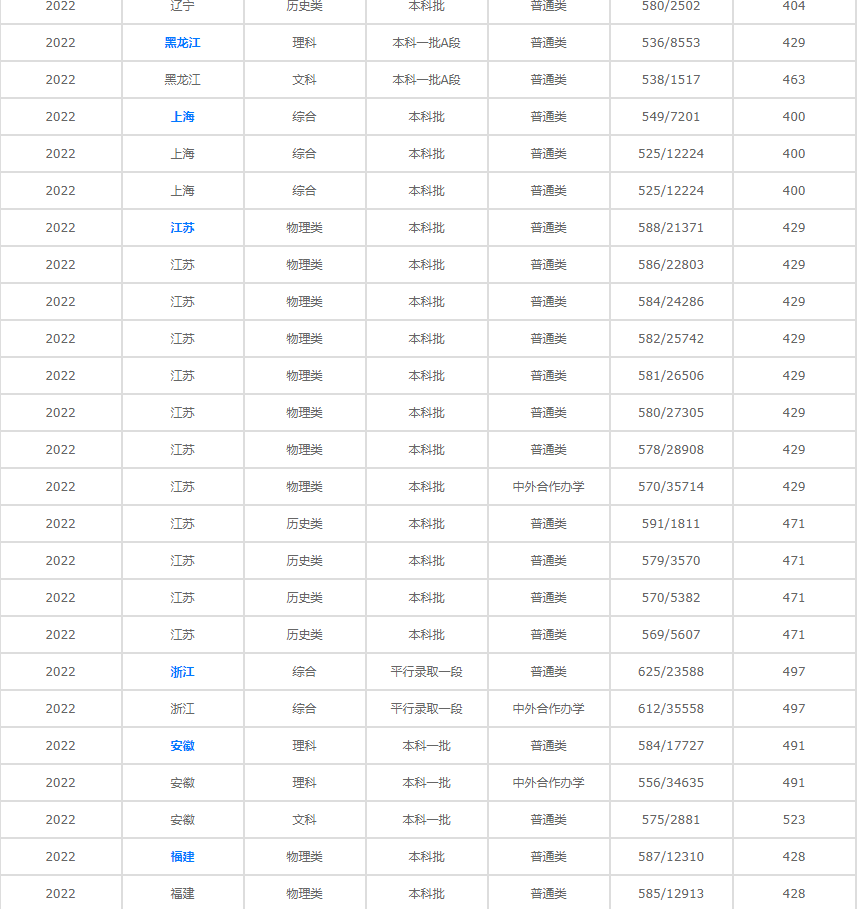Select the score cell 569/5607
858x909 pixels.
point(671,635)
